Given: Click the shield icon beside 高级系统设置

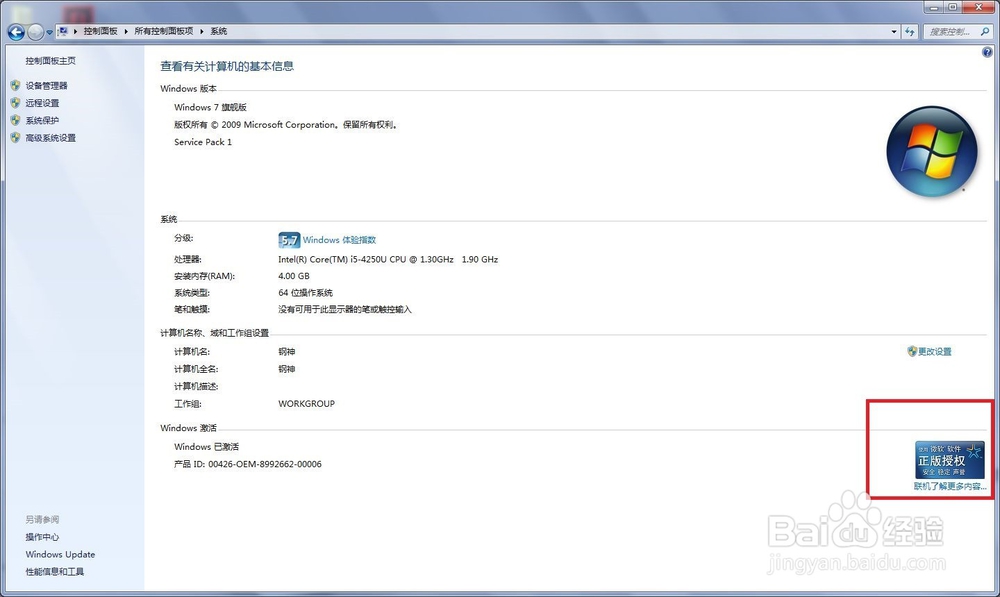Looking at the screenshot, I should pos(15,137).
